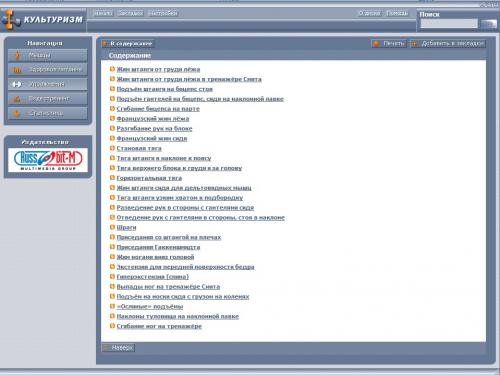Open the Здоровое питание navigation section

tap(48, 70)
